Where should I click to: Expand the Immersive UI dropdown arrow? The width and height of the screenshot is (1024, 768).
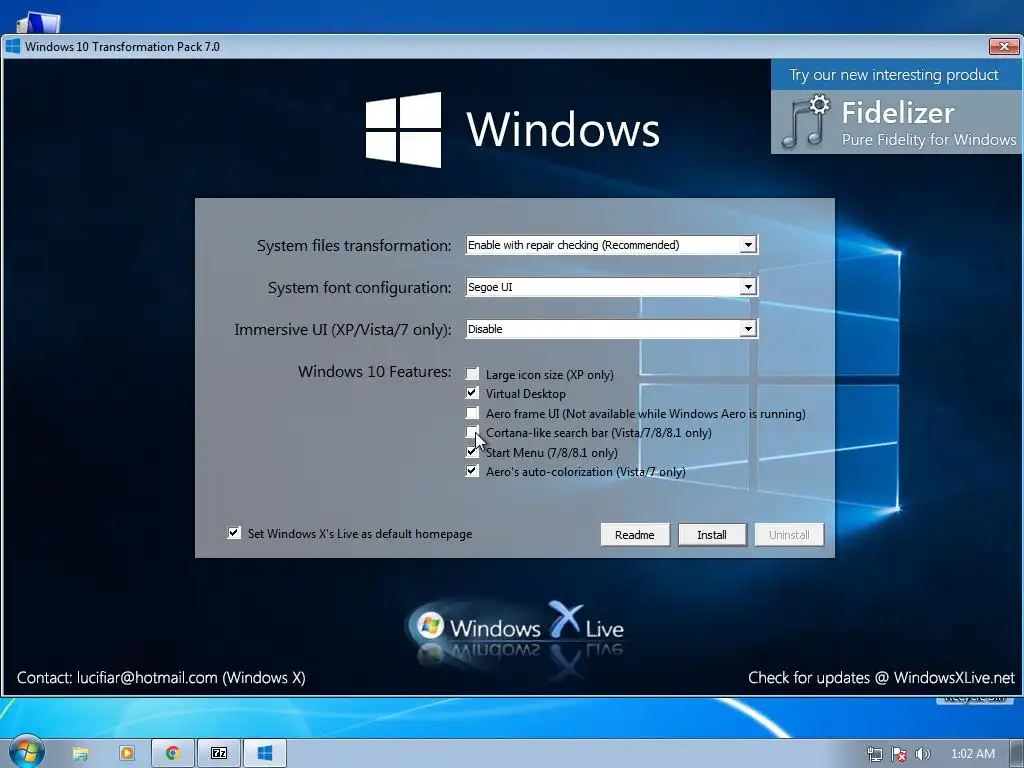(x=748, y=328)
